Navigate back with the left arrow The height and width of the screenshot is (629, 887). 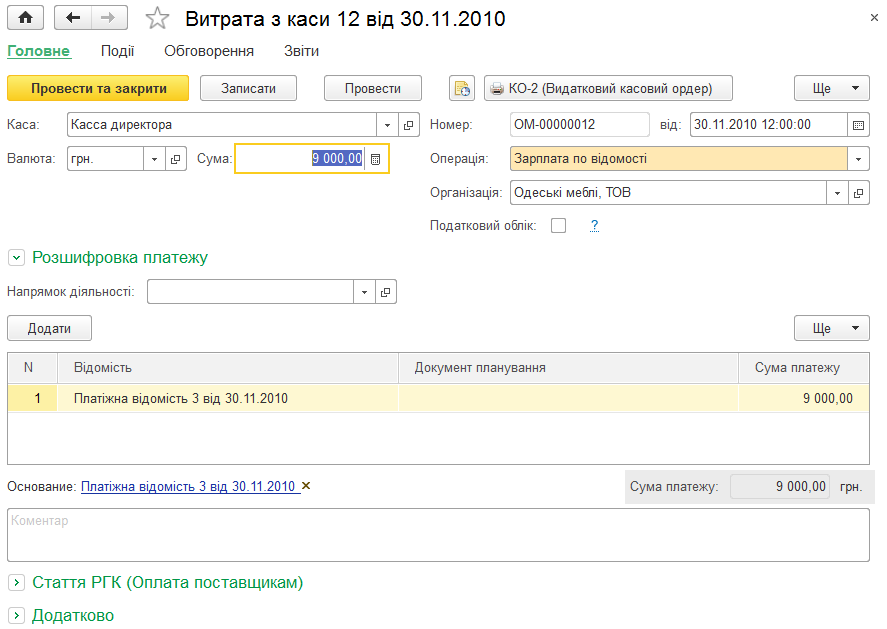72,18
